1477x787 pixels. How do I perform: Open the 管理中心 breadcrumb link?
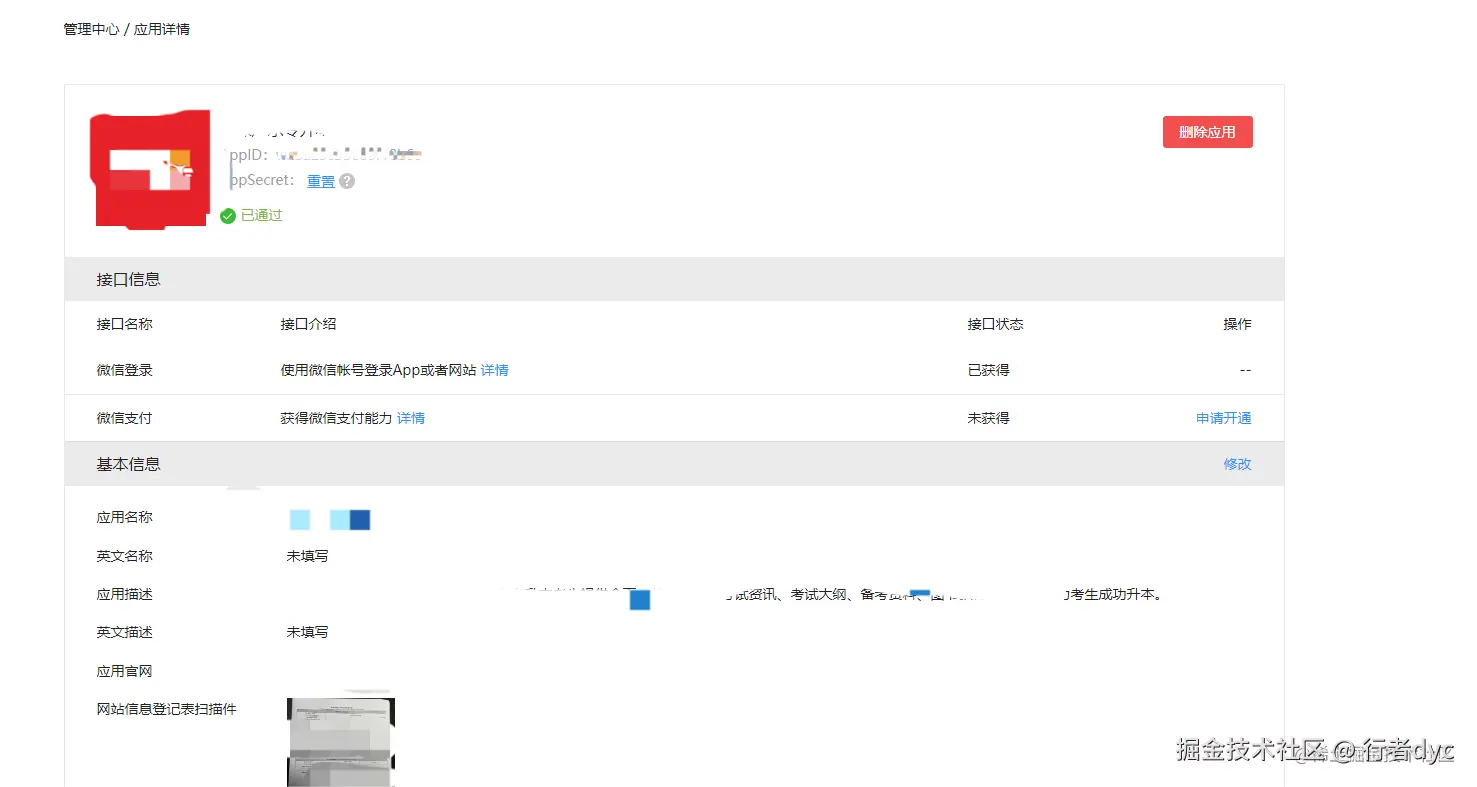tap(91, 29)
